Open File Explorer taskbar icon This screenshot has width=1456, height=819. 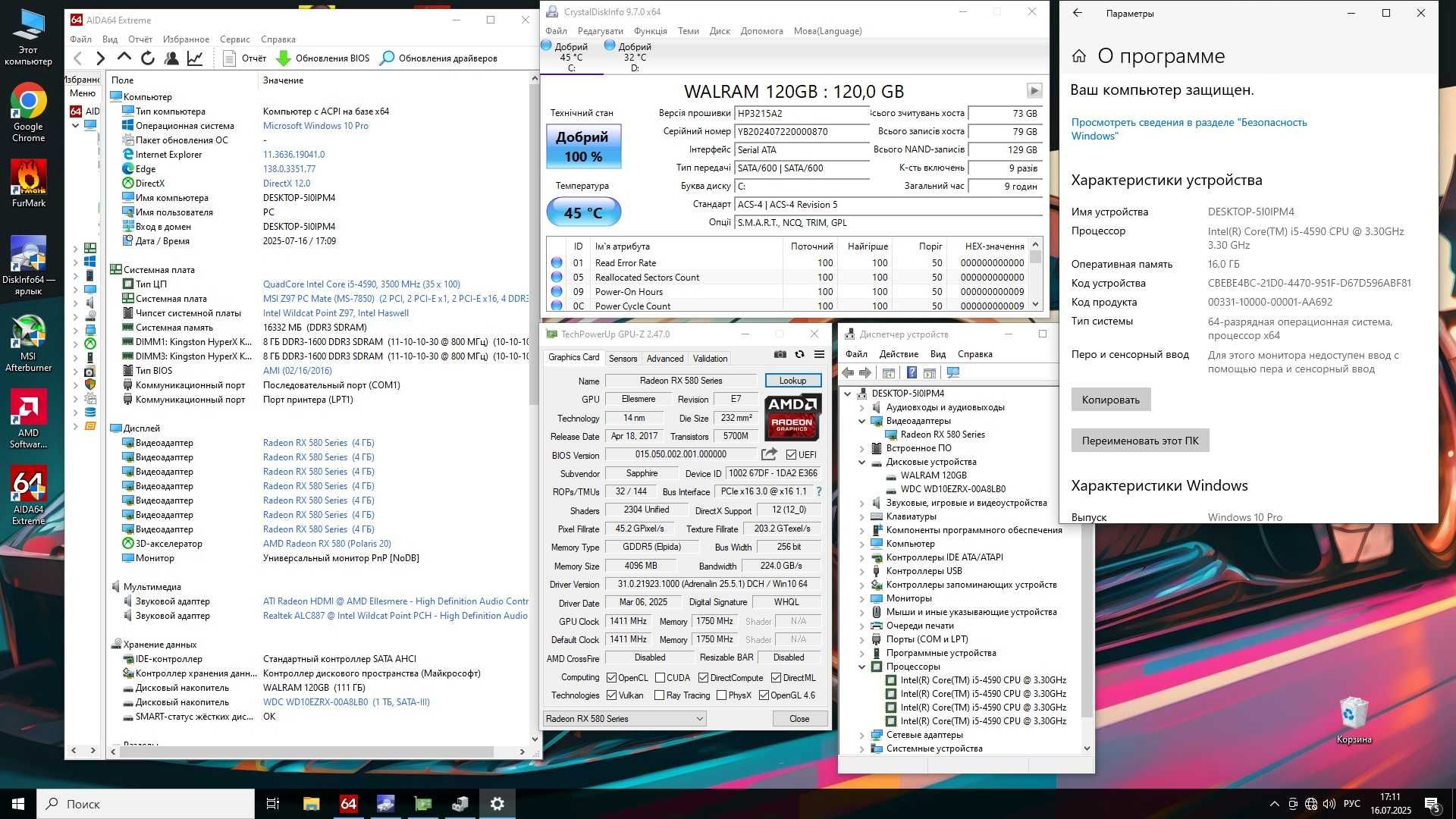pyautogui.click(x=311, y=804)
